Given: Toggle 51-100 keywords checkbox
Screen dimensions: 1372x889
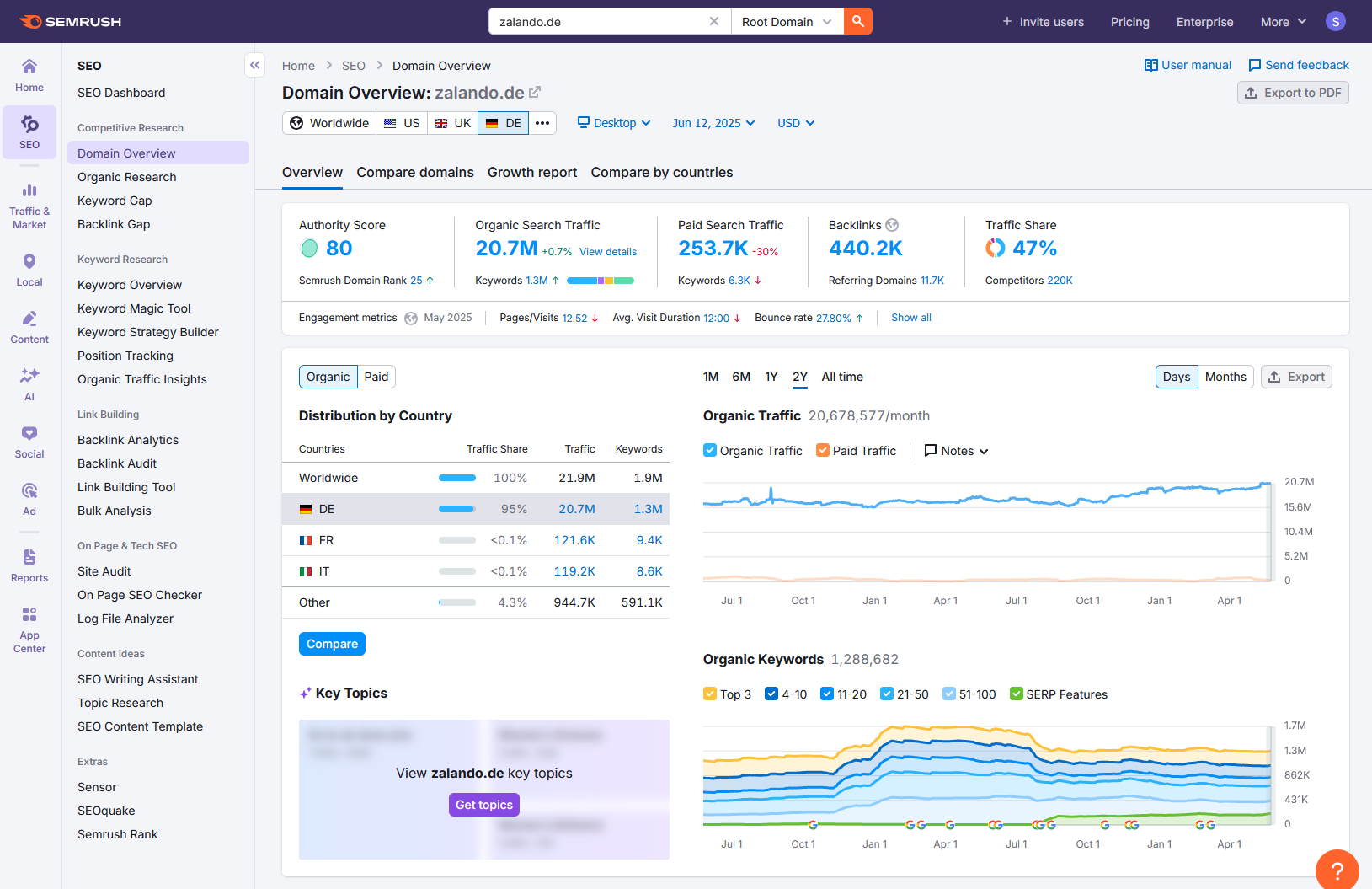Looking at the screenshot, I should pos(949,694).
